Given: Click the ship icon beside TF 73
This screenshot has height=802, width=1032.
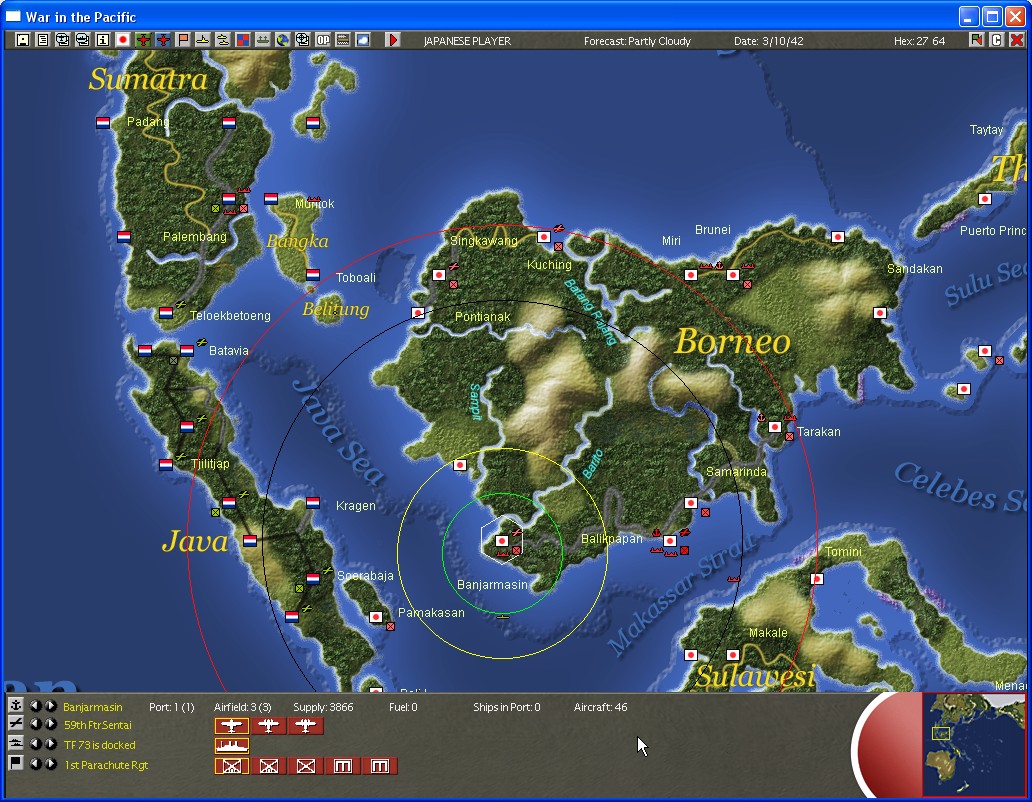Looking at the screenshot, I should pos(16,743).
